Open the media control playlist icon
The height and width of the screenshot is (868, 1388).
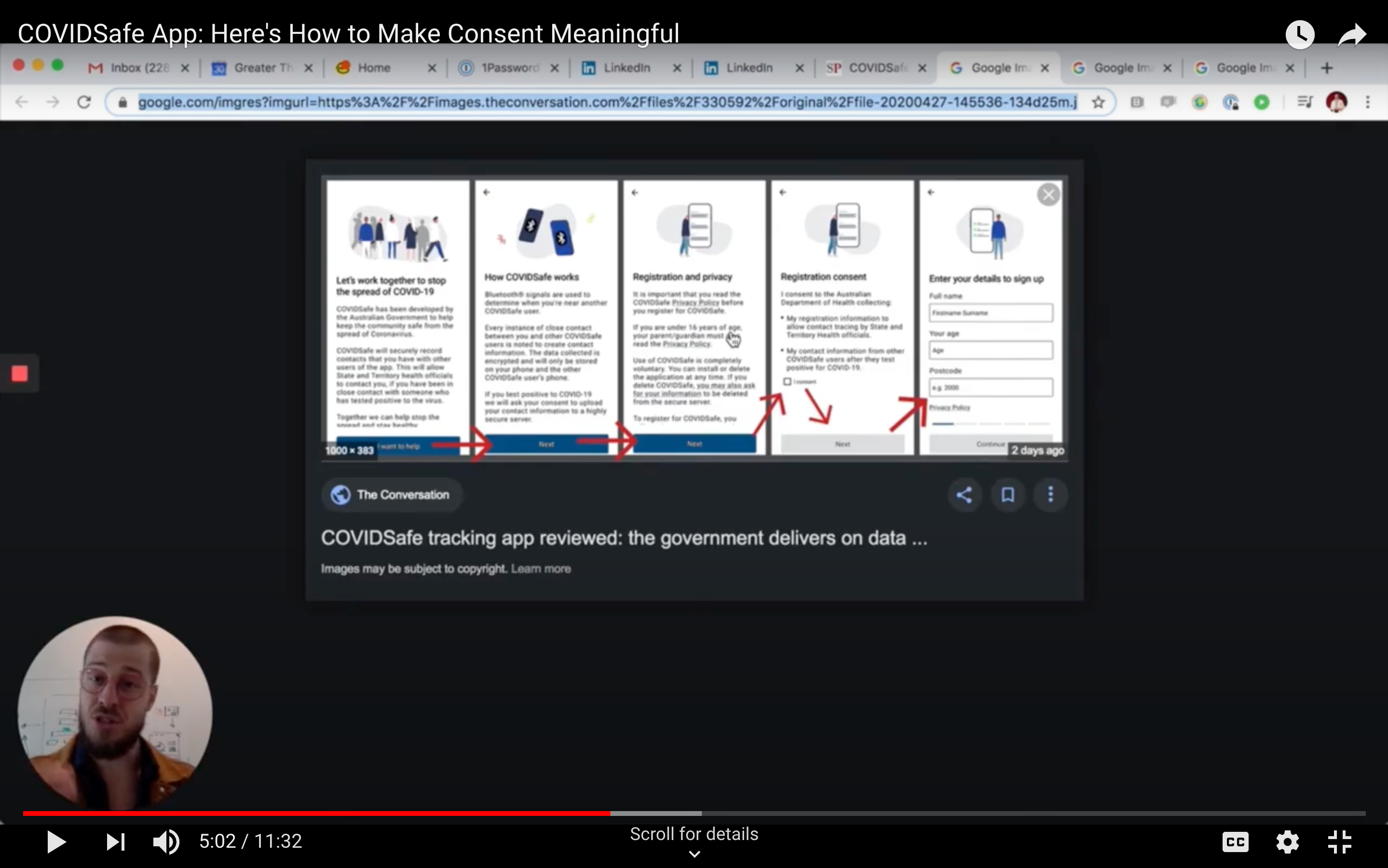(1305, 102)
